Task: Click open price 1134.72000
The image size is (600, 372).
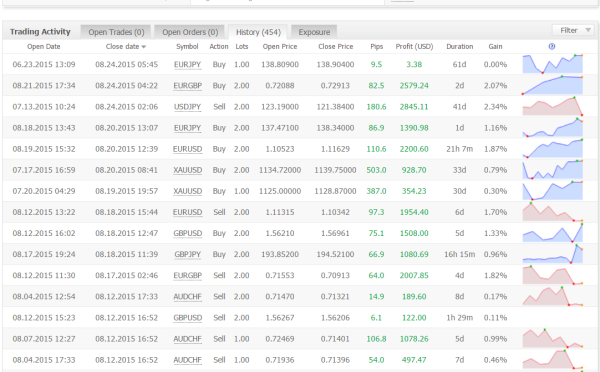Action: [280, 170]
